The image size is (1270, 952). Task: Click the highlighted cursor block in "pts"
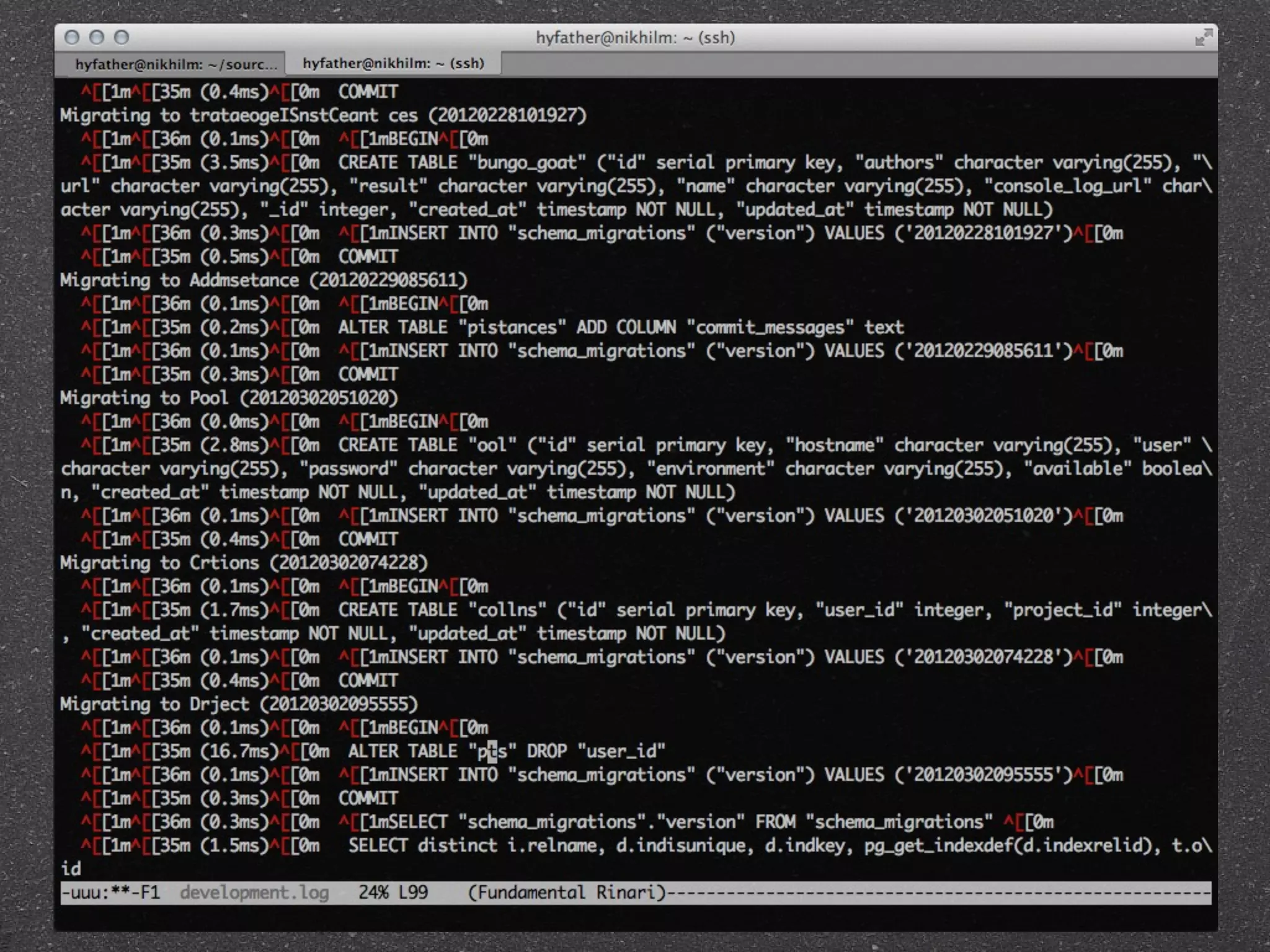point(492,751)
